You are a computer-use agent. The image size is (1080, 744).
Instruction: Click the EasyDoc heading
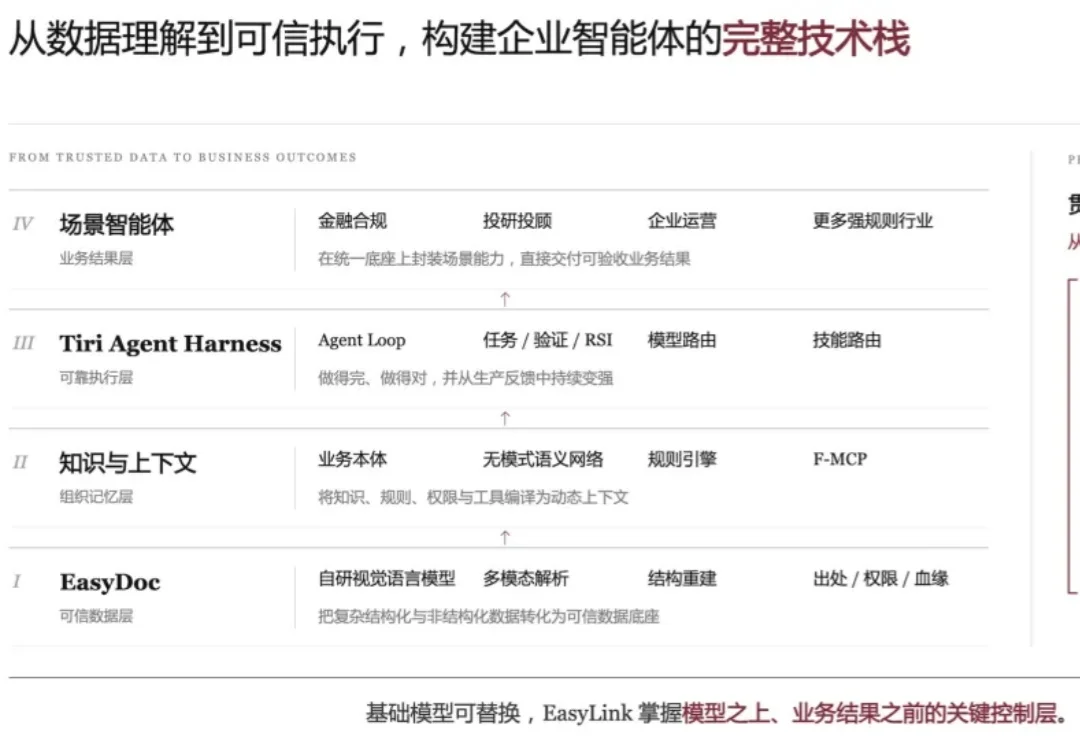(x=110, y=582)
